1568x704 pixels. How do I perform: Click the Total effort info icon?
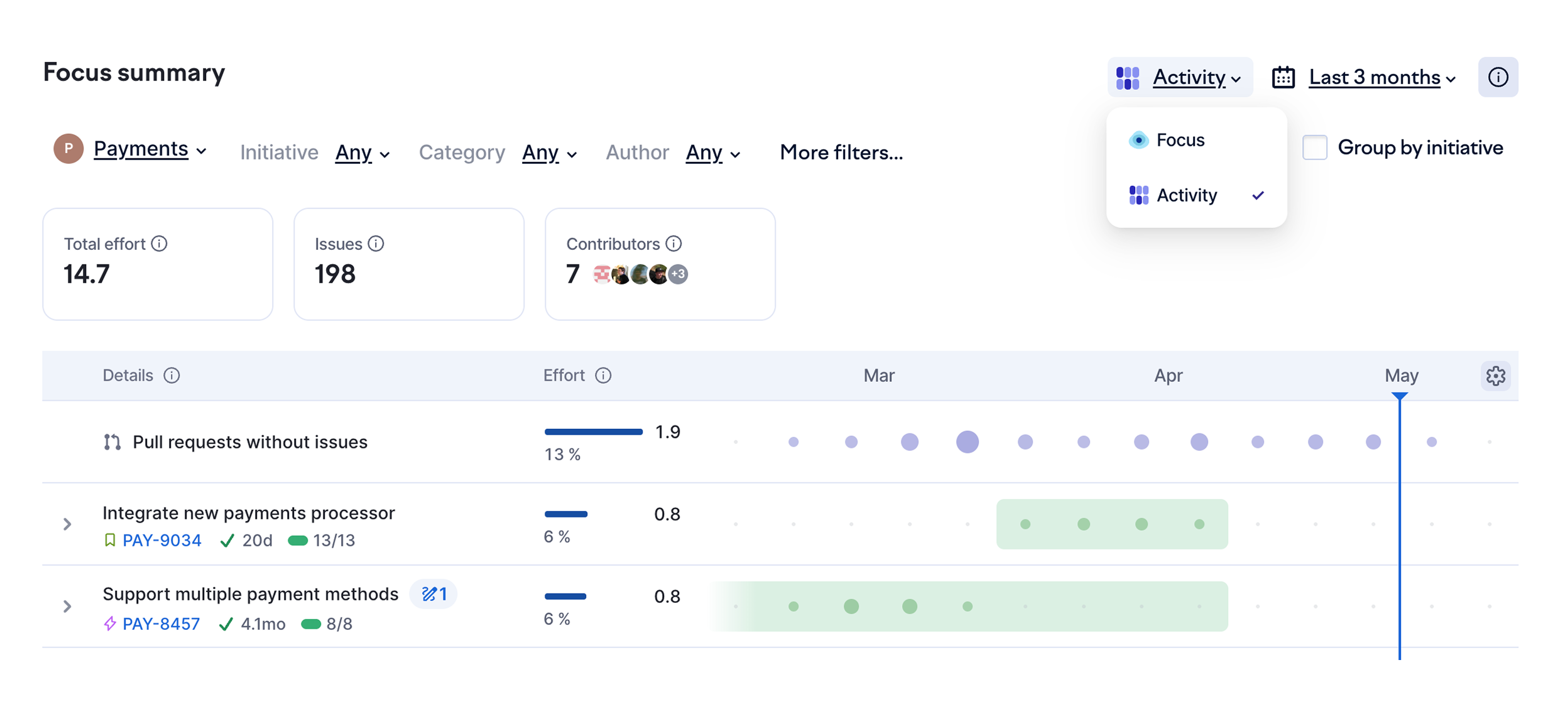click(160, 244)
